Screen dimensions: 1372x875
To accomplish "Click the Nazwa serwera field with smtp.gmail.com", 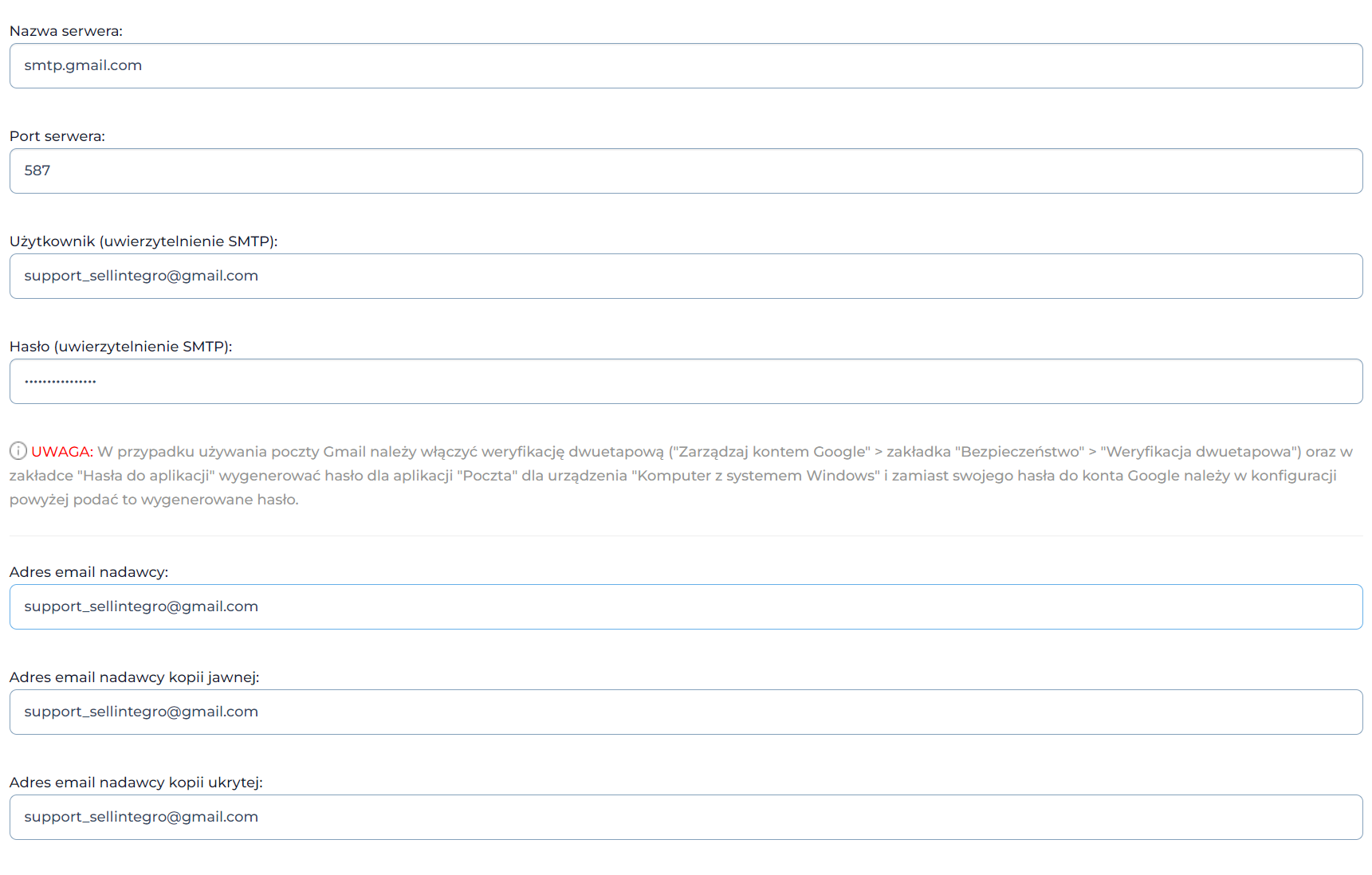I will [686, 65].
